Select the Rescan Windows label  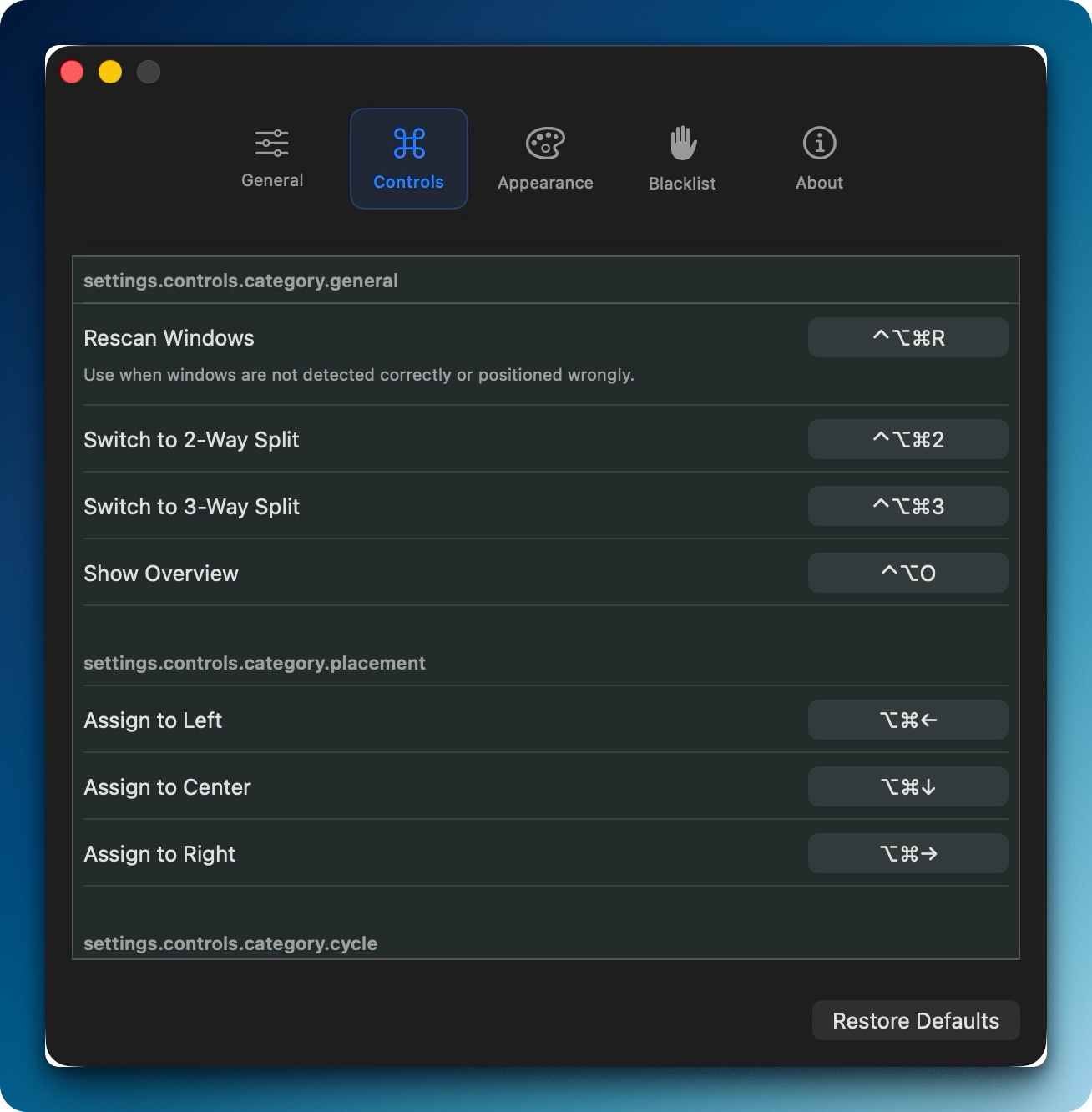[x=169, y=338]
